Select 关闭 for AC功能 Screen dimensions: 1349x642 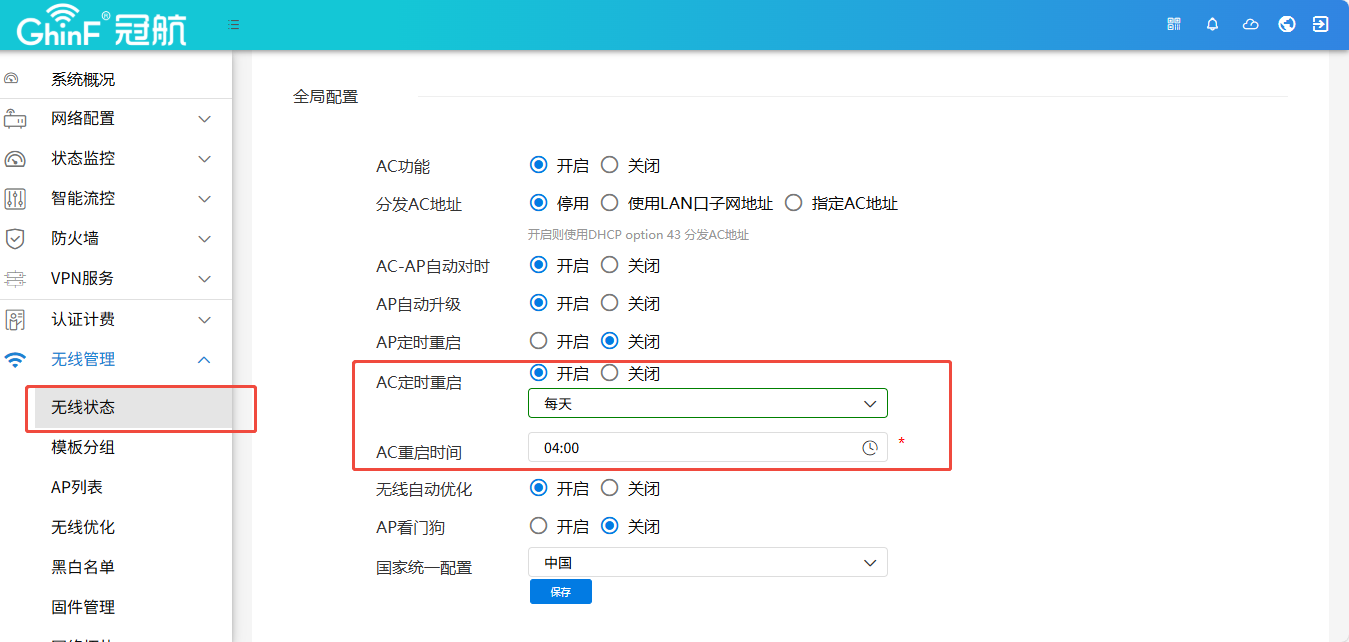click(x=610, y=166)
